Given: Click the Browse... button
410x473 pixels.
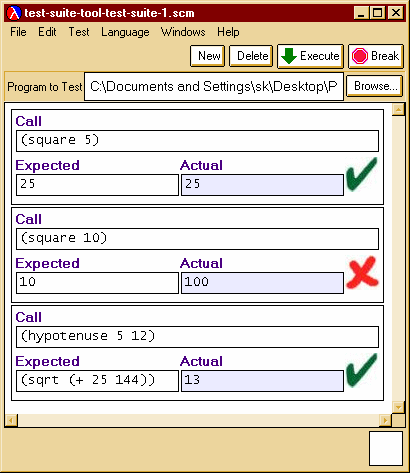Looking at the screenshot, I should click(374, 86).
